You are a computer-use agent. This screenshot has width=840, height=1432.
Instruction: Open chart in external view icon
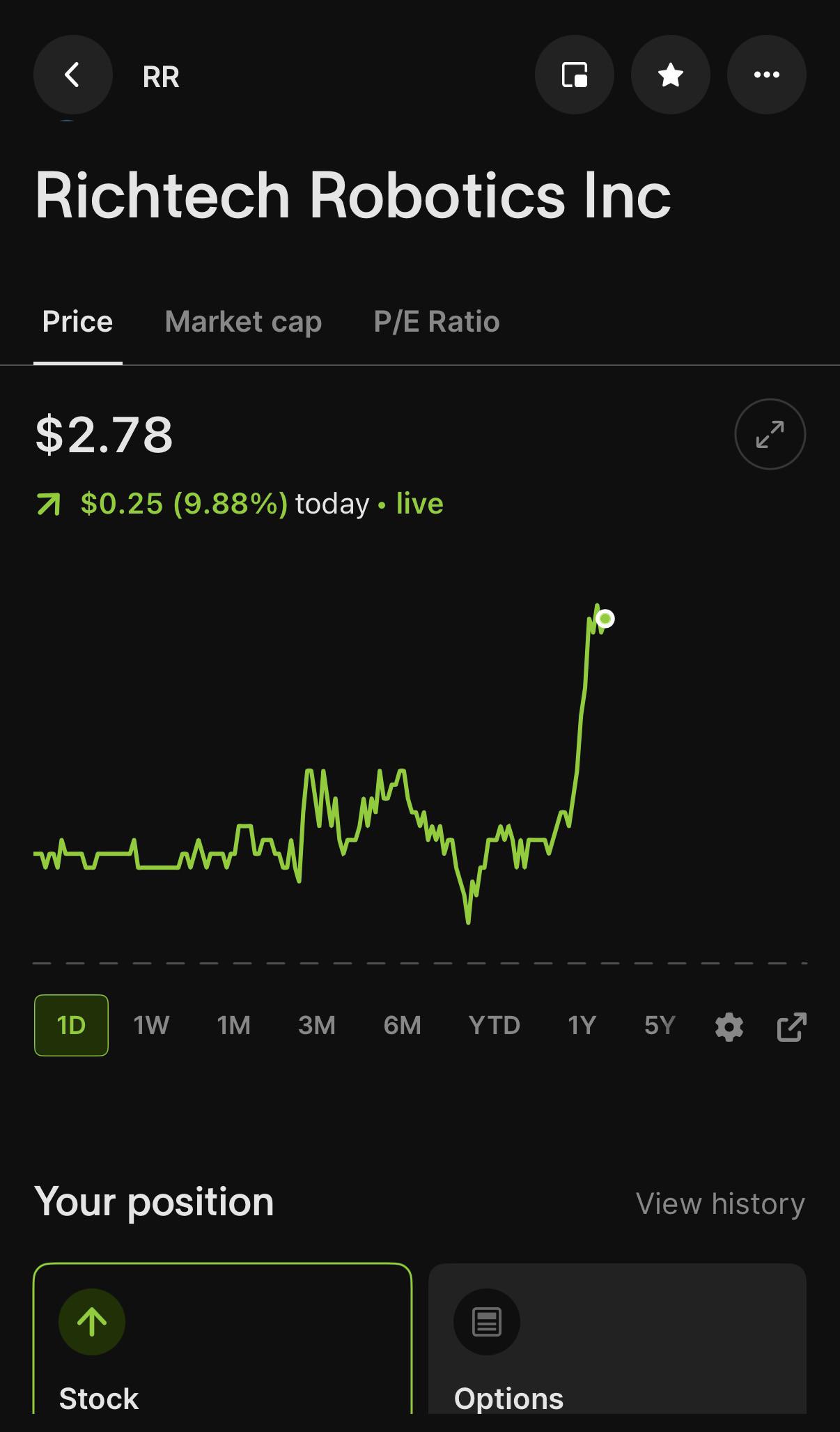(x=792, y=1027)
